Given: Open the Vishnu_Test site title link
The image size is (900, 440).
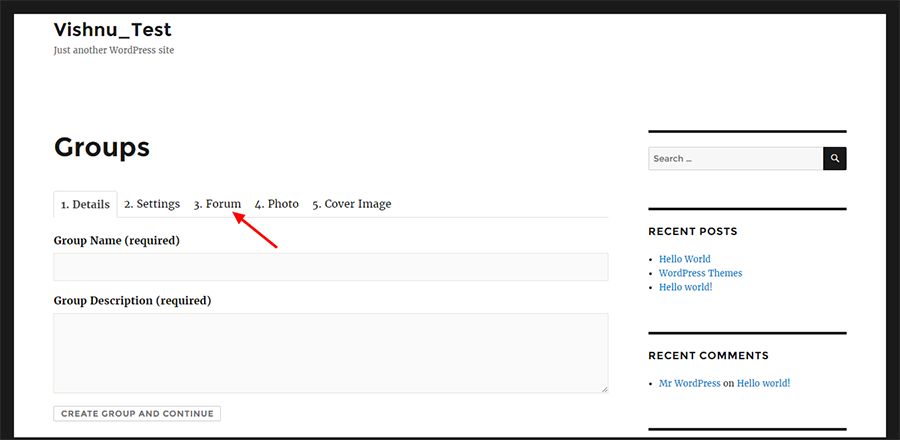Looking at the screenshot, I should pyautogui.click(x=112, y=29).
